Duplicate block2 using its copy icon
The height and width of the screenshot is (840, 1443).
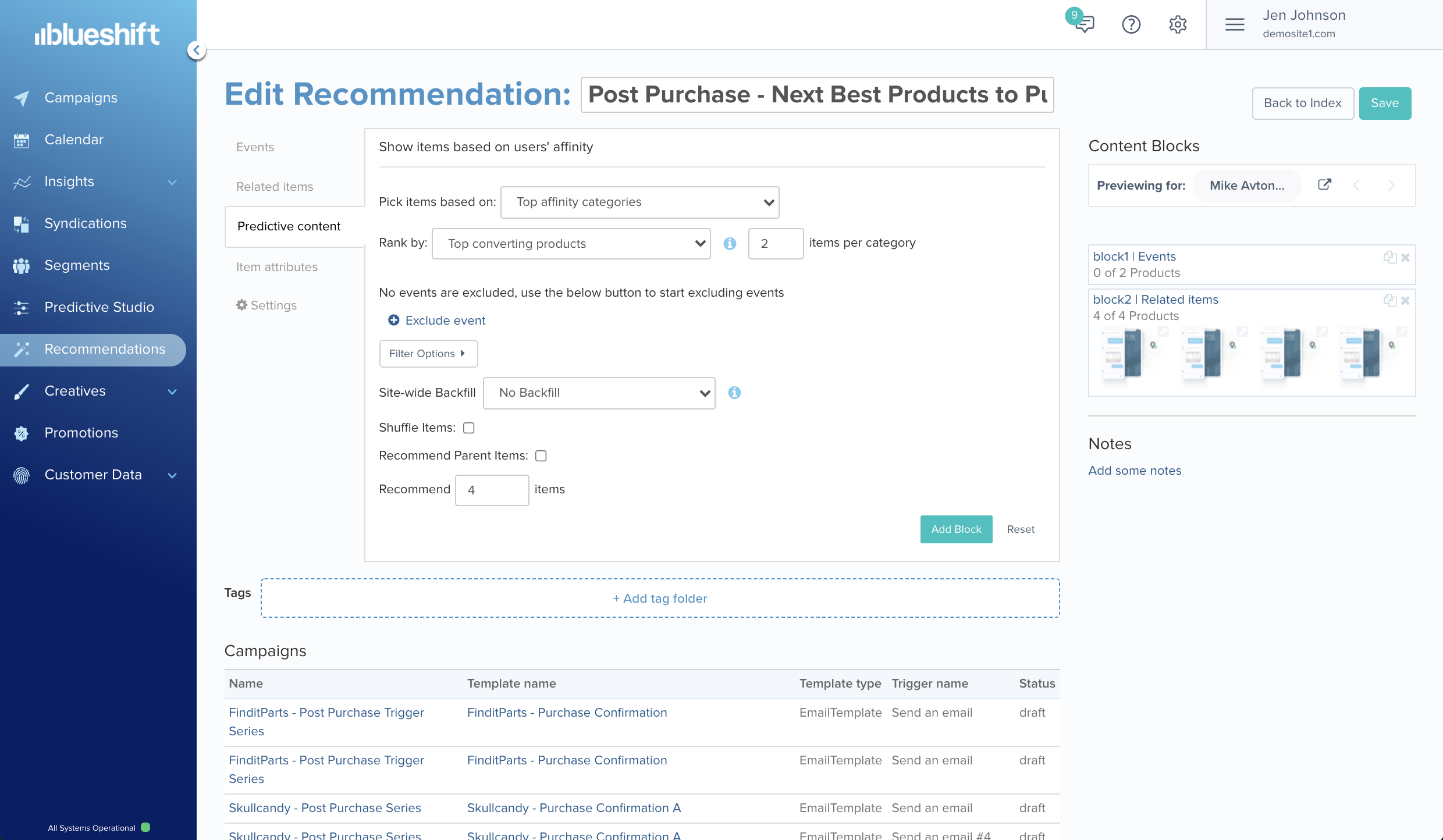click(x=1389, y=300)
